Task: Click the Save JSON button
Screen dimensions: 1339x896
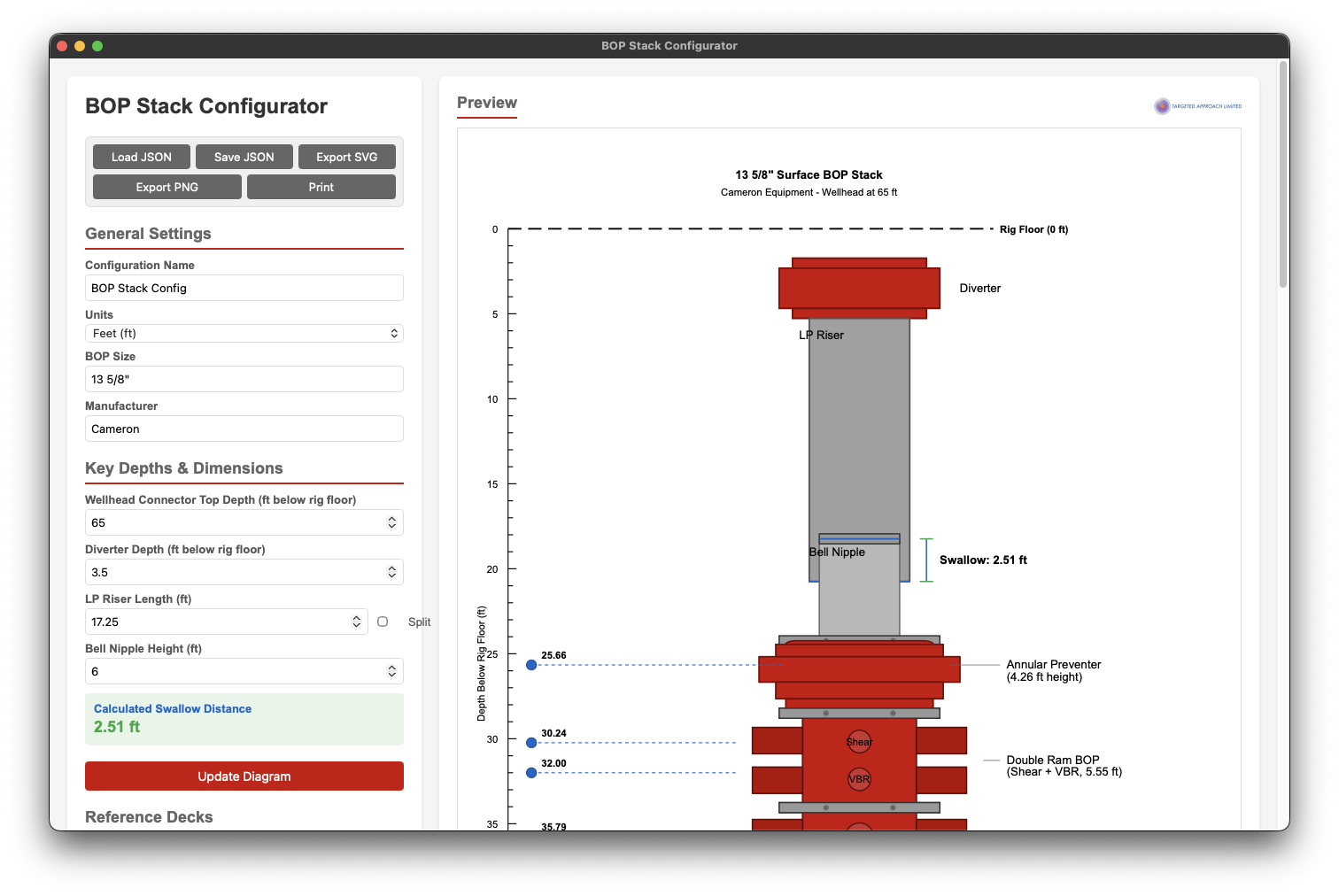Action: point(244,156)
